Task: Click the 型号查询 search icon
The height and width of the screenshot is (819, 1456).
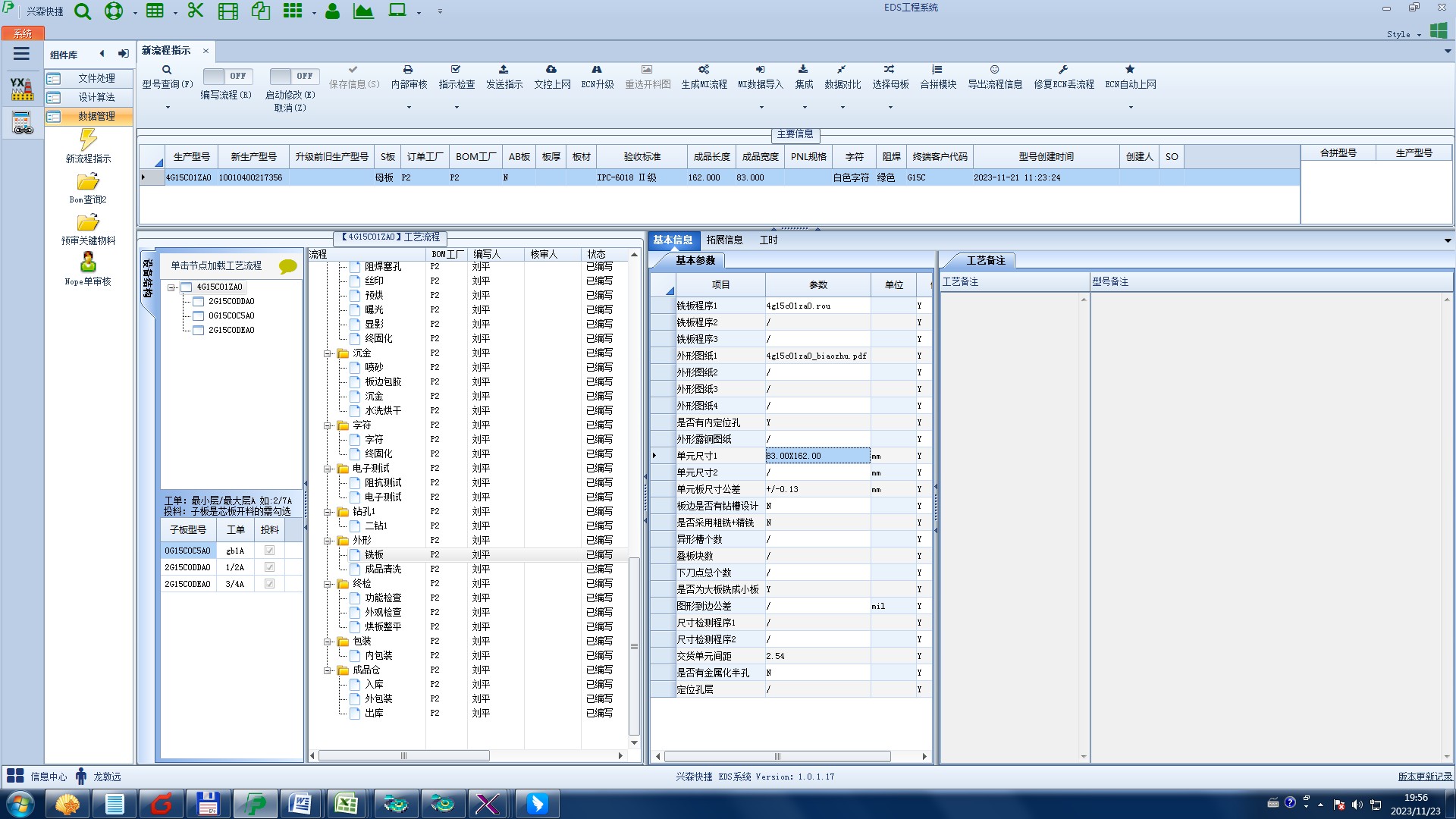Action: pyautogui.click(x=167, y=70)
